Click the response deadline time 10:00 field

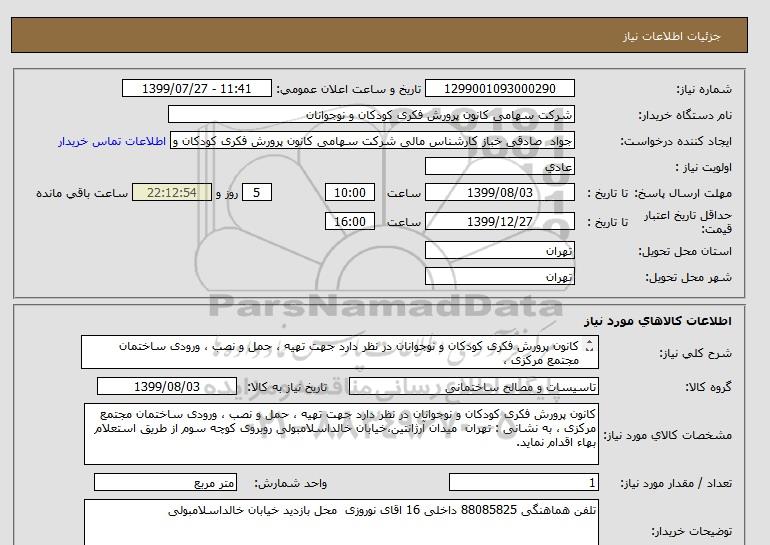350,192
